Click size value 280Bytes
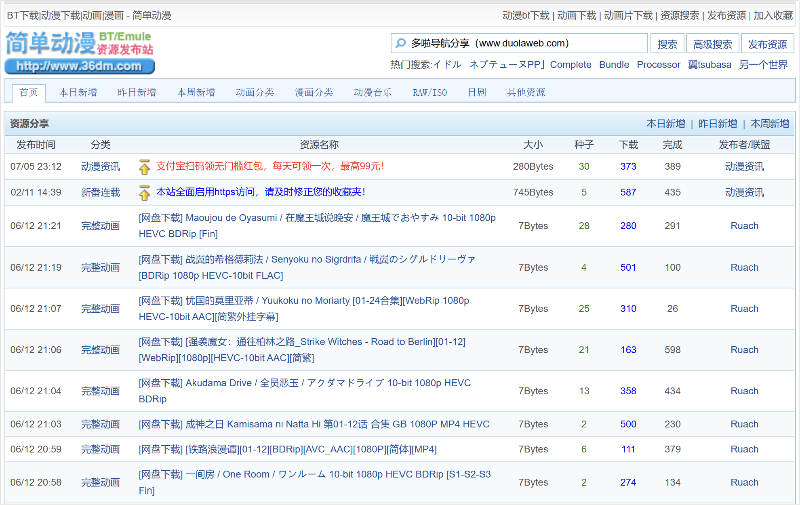This screenshot has height=505, width=800. point(533,167)
